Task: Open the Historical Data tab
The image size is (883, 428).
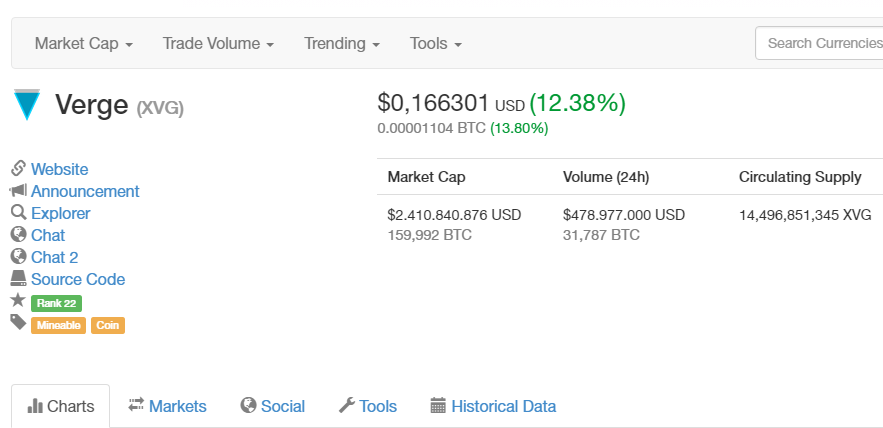Action: pos(493,406)
